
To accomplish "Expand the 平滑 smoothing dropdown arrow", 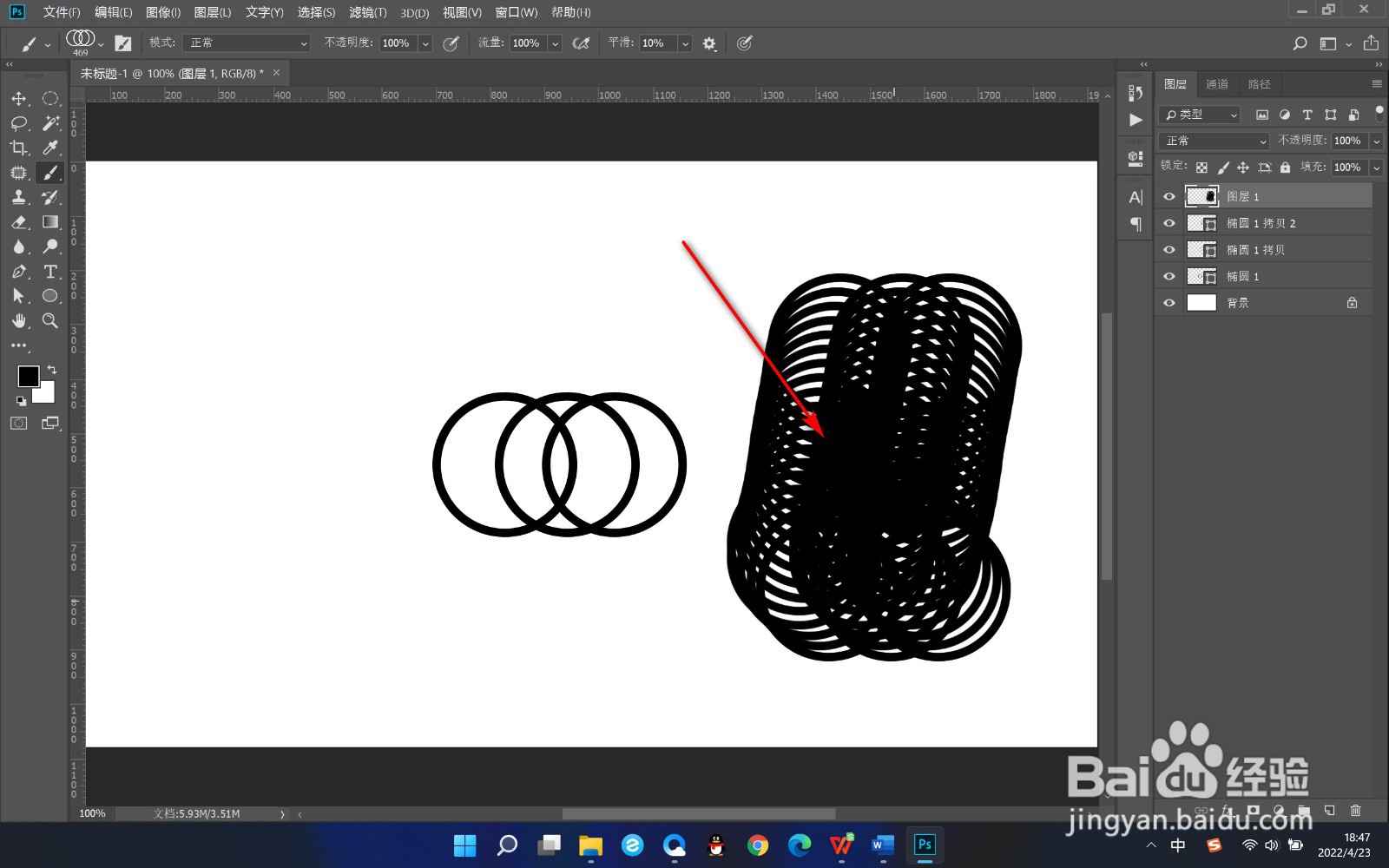I will pyautogui.click(x=686, y=43).
